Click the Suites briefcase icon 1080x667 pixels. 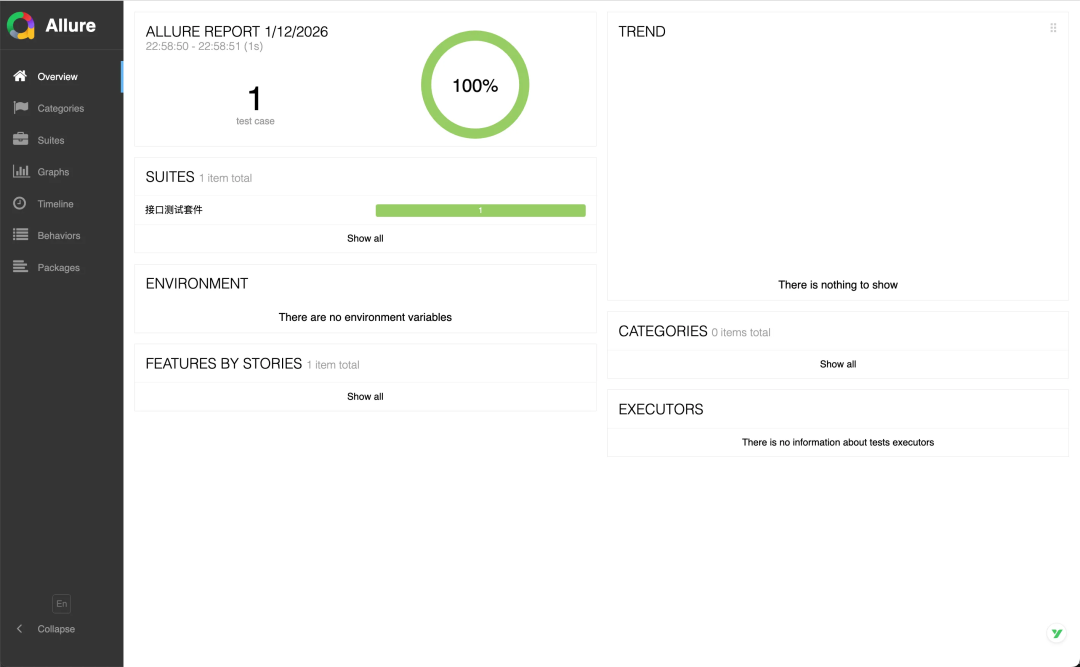pyautogui.click(x=21, y=139)
